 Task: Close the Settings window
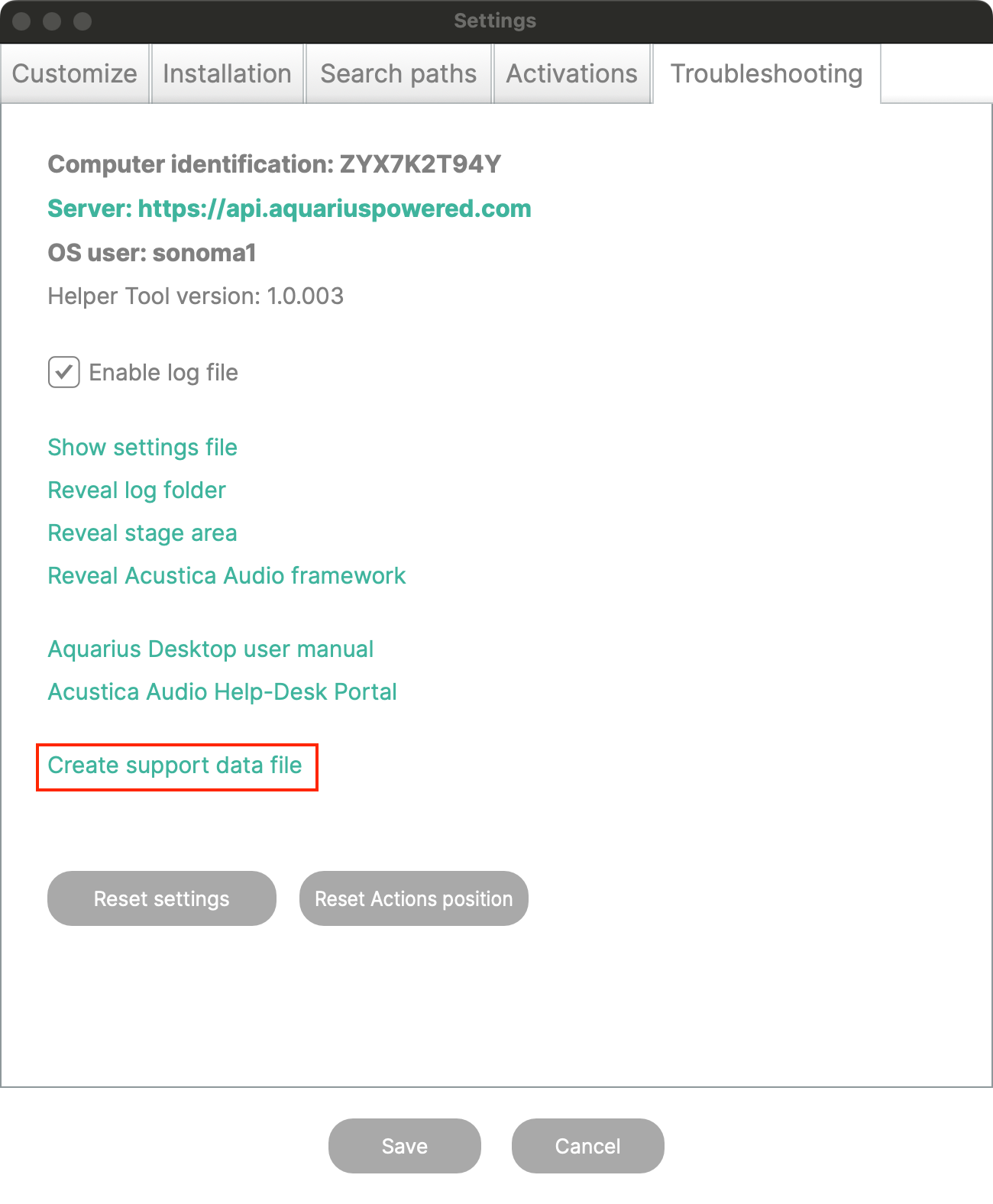[21, 21]
